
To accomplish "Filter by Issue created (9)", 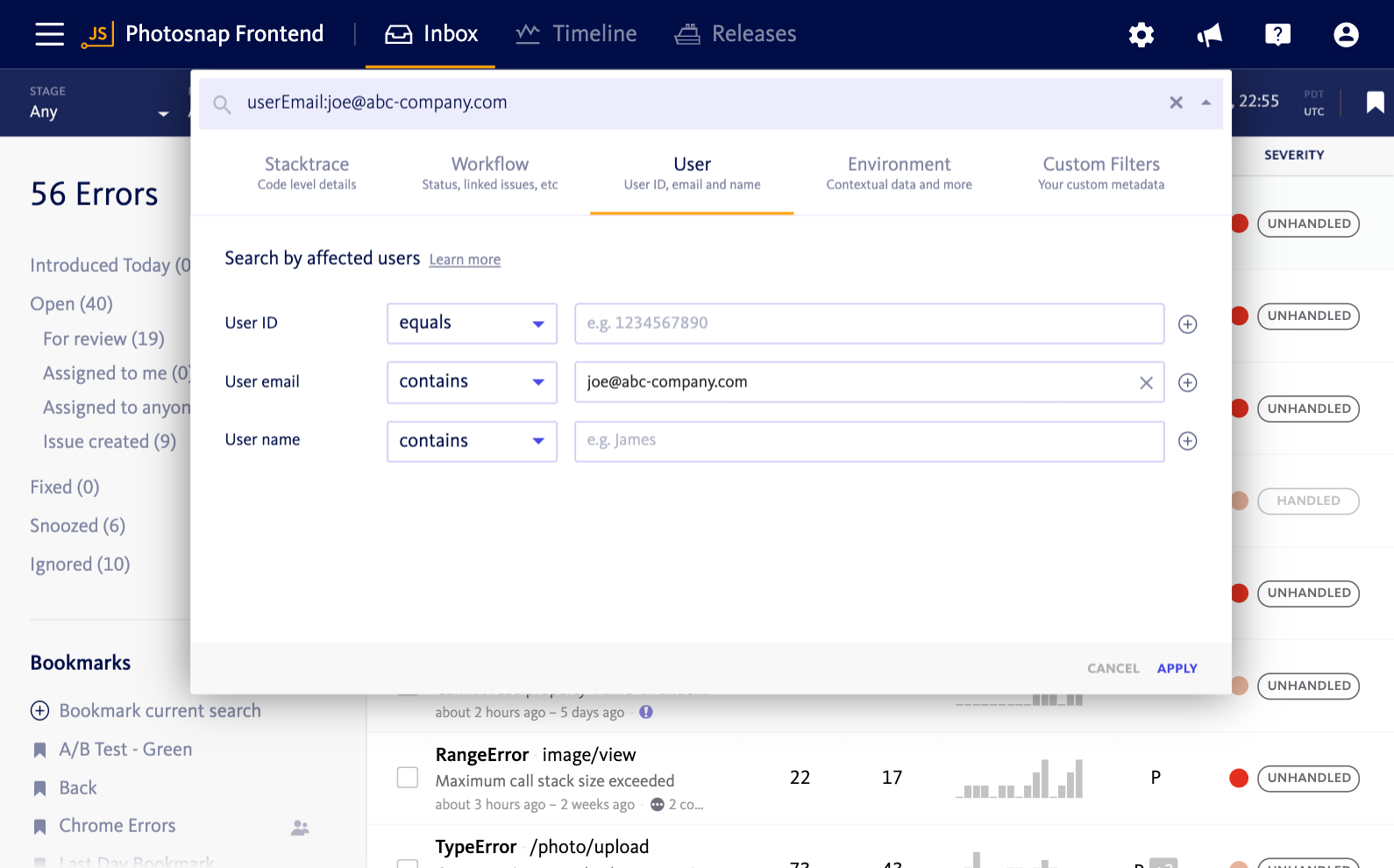I will tap(110, 442).
